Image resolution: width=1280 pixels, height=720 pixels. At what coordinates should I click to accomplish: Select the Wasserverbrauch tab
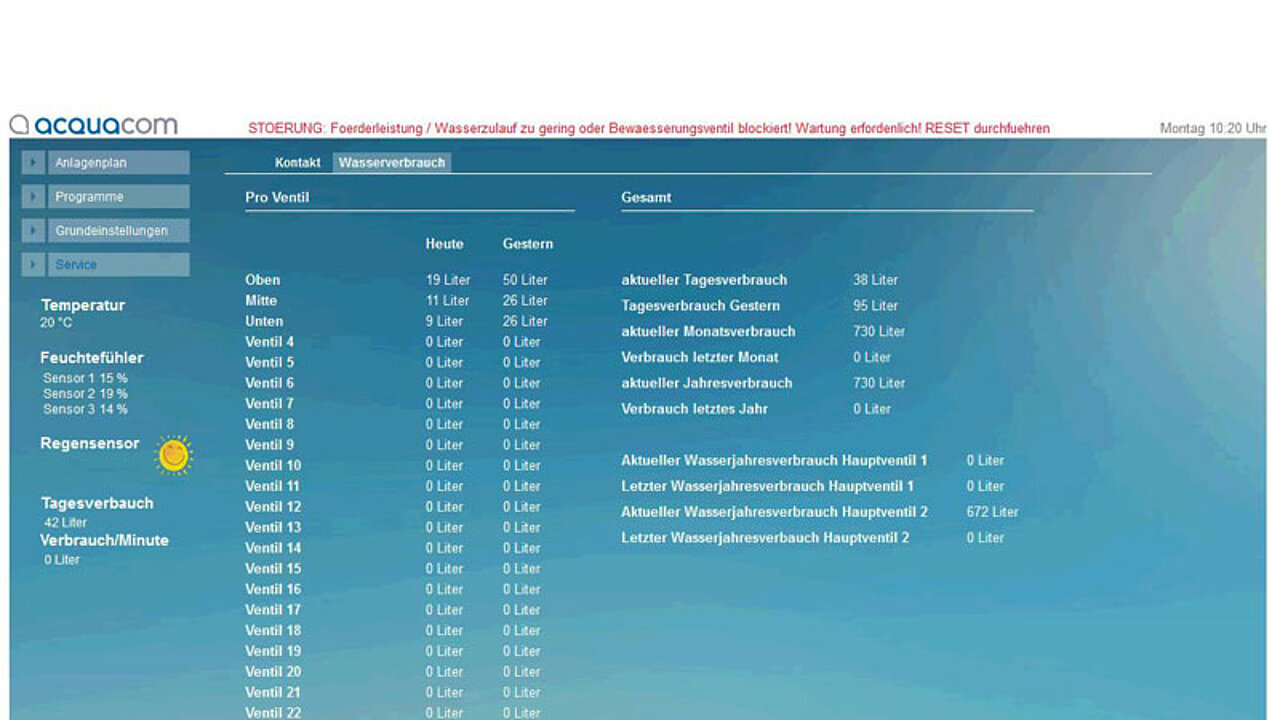(x=392, y=162)
